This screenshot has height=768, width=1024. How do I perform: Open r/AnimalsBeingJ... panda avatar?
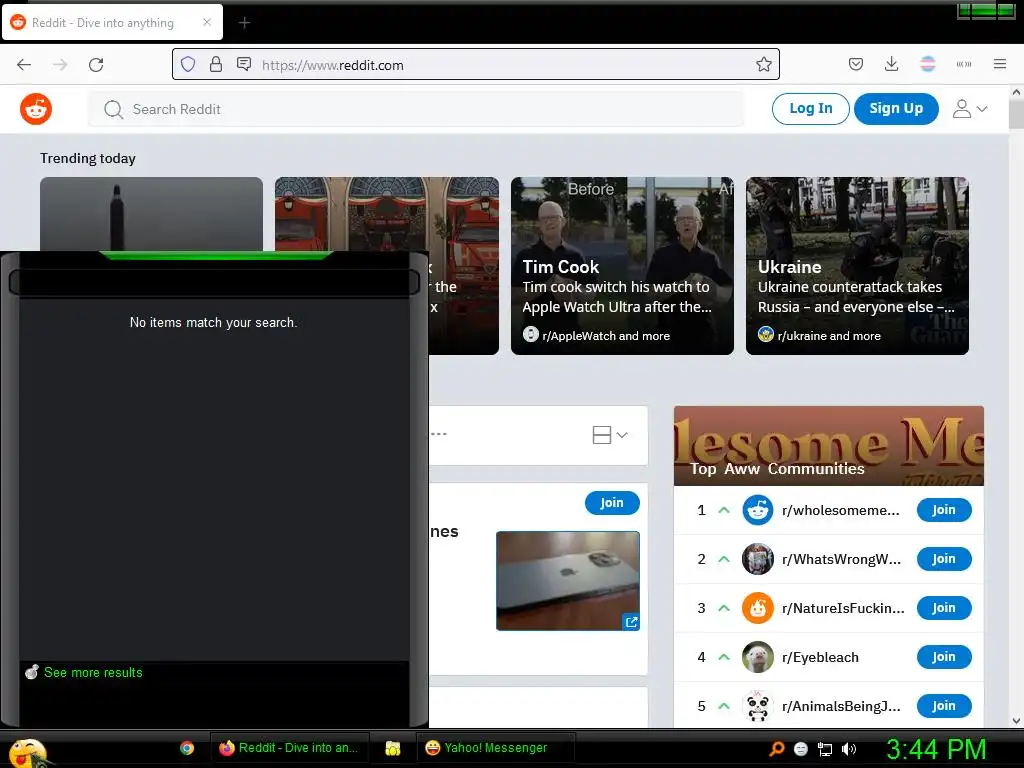[x=758, y=706]
